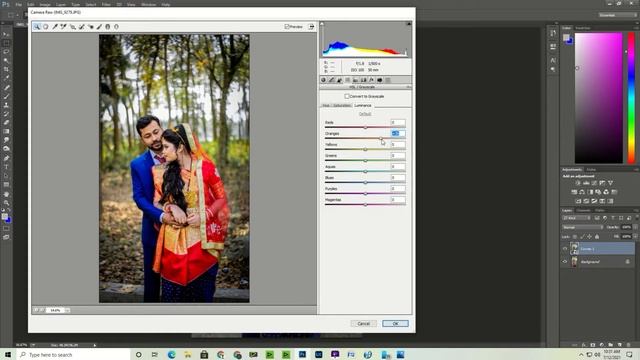Enable Convert to Grayscale checkbox
The width and height of the screenshot is (640, 360).
coord(347,96)
